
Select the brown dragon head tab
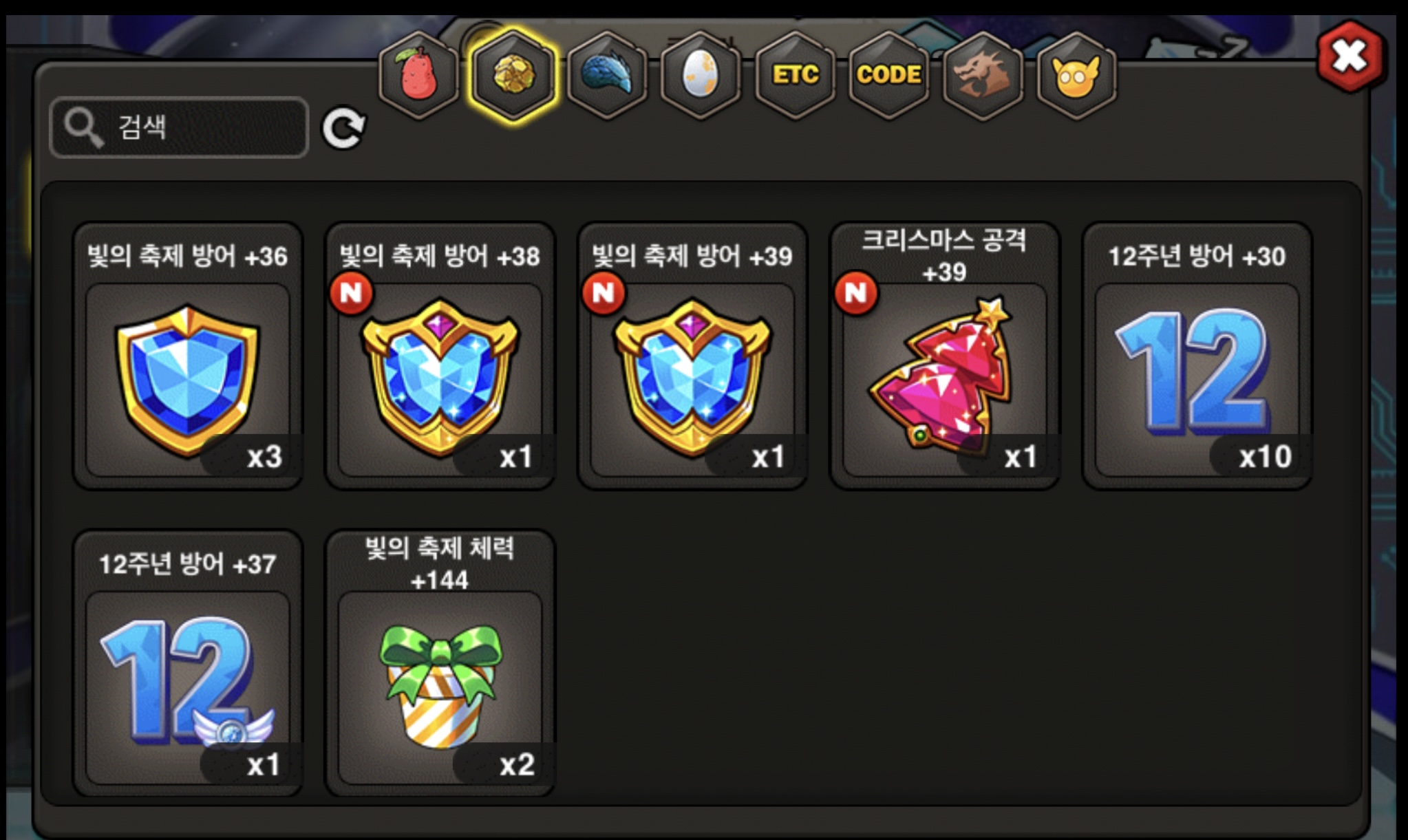coord(983,75)
